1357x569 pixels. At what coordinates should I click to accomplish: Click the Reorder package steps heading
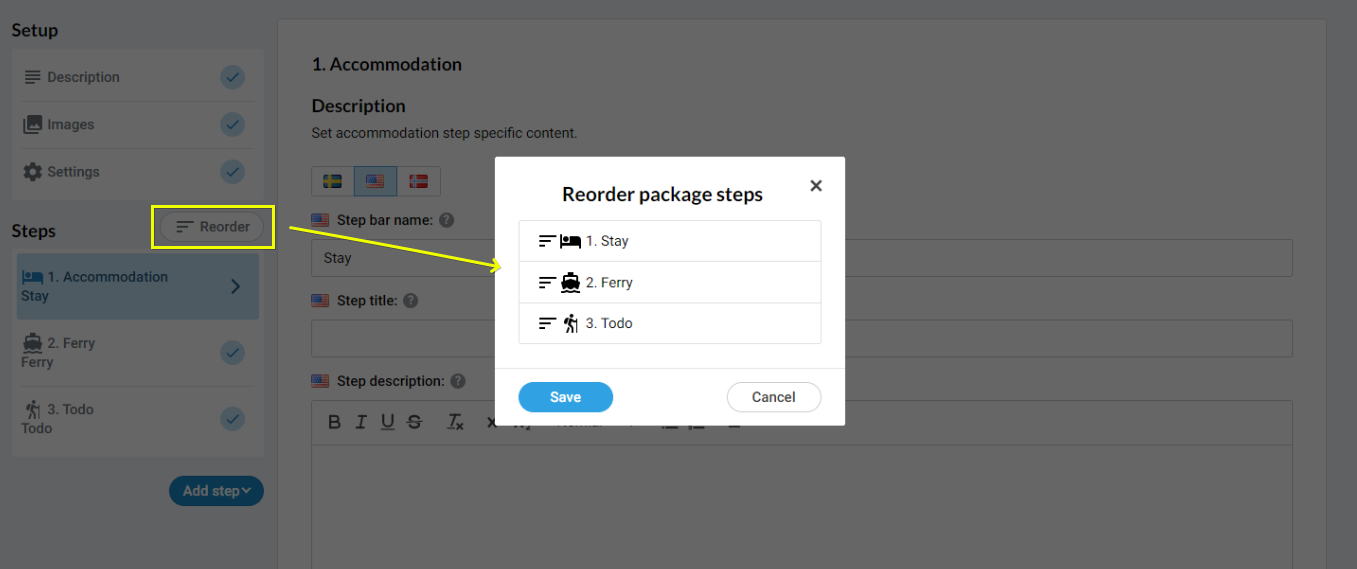coord(662,194)
